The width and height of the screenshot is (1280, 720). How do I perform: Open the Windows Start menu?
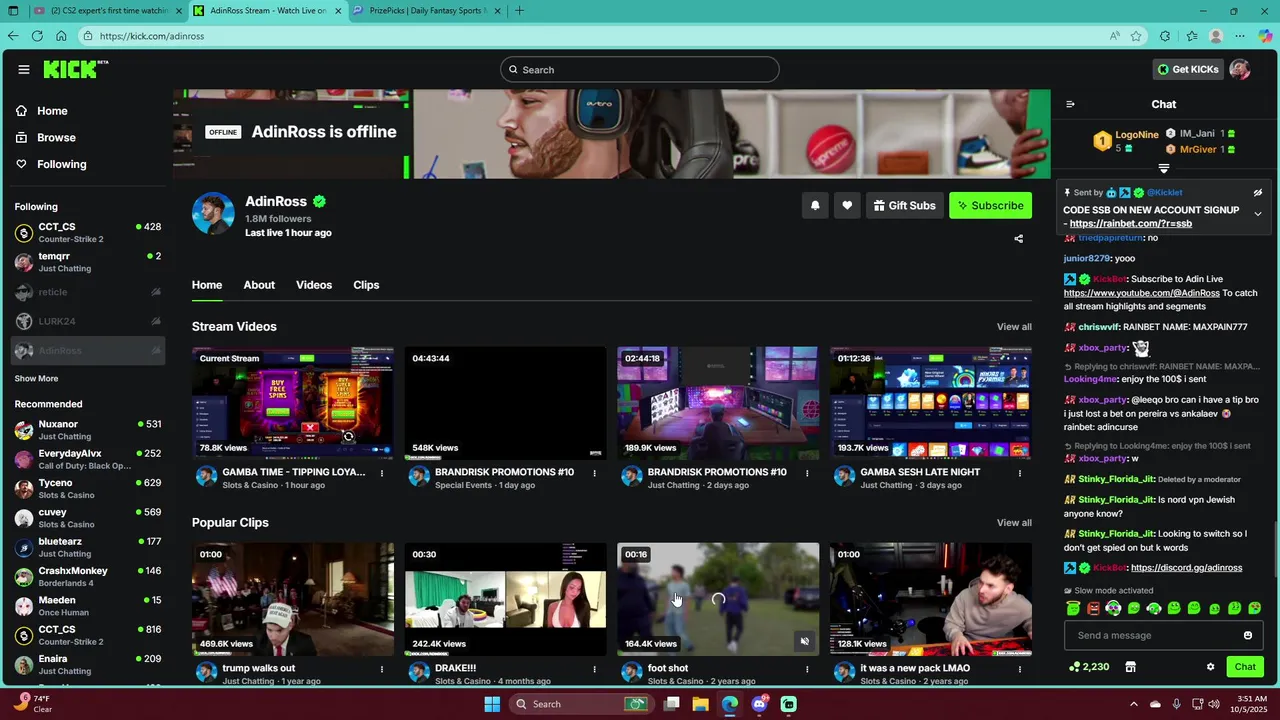492,704
